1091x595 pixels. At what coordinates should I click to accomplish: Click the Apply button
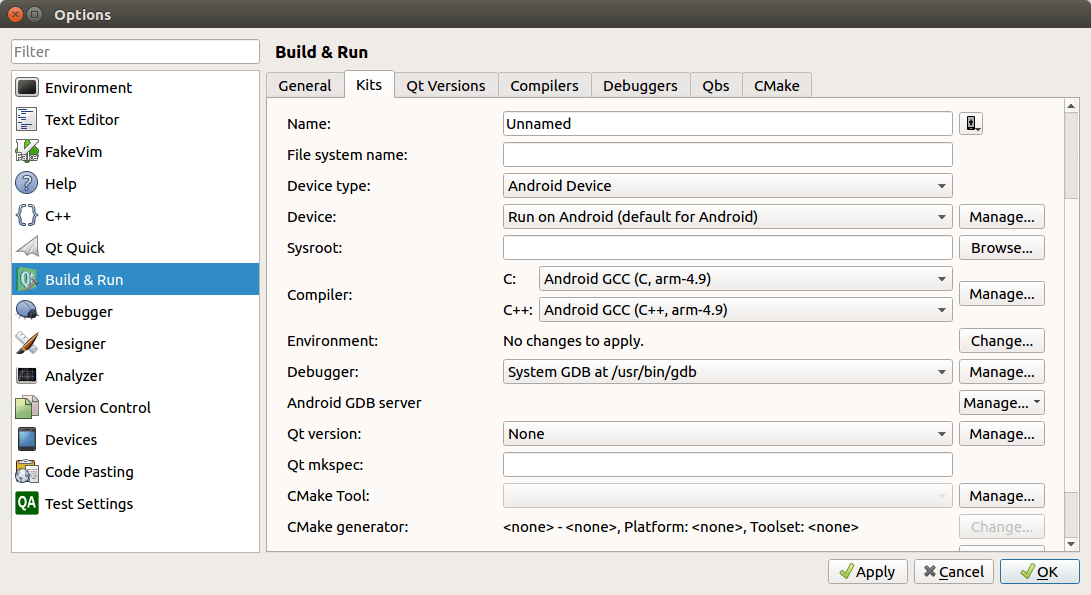867,571
